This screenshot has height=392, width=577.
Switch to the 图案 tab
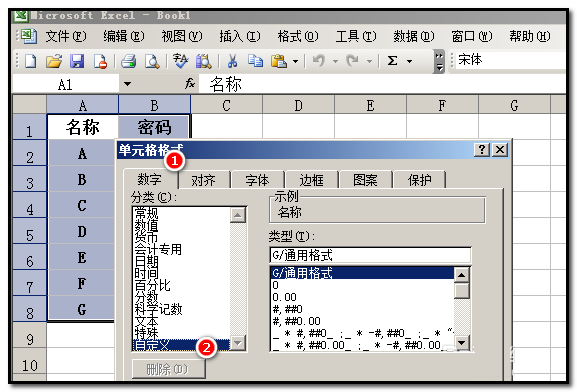click(x=365, y=180)
